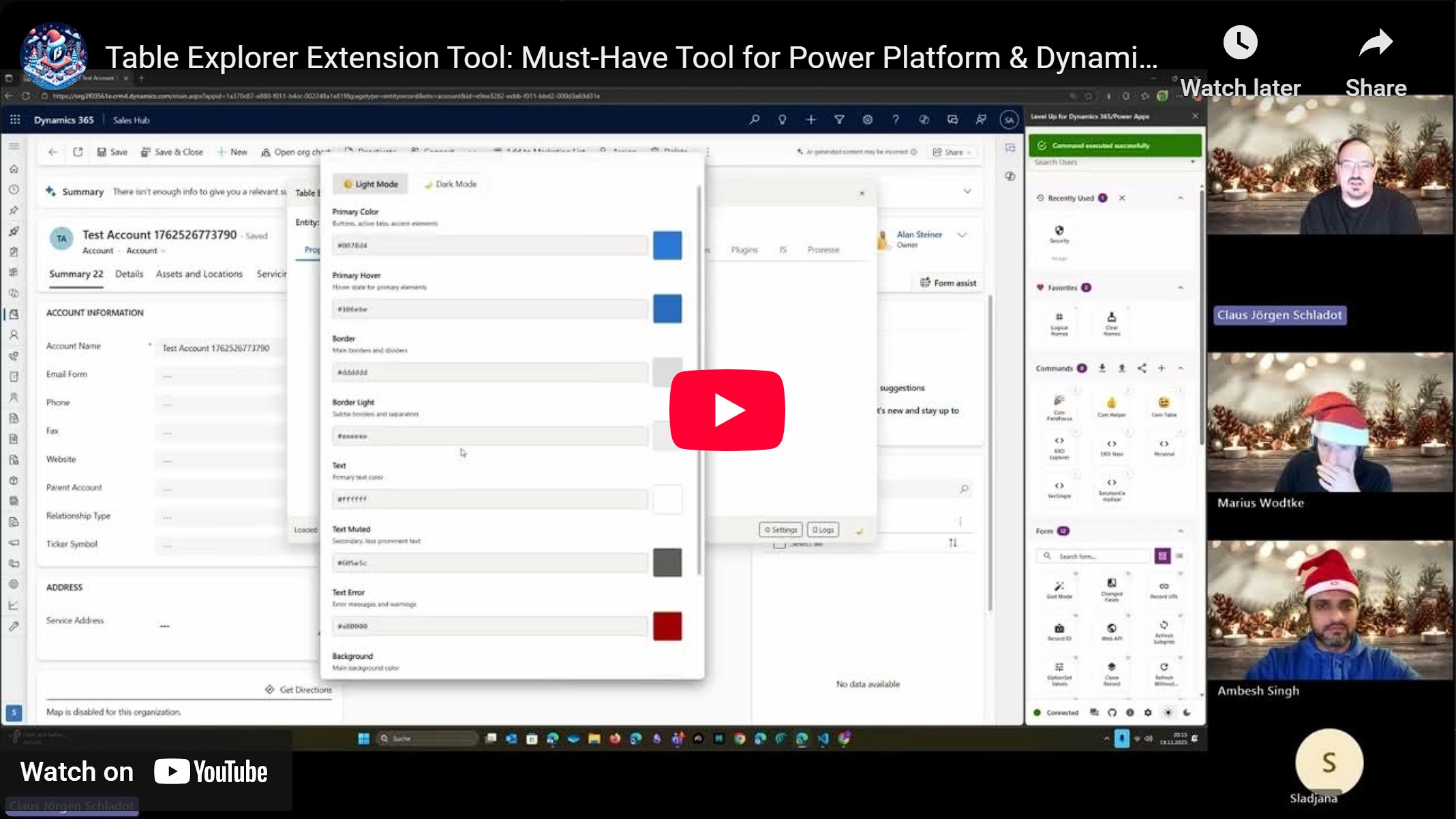Viewport: 1456px width, 819px height.
Task: Click the share commands icon
Action: click(1142, 368)
